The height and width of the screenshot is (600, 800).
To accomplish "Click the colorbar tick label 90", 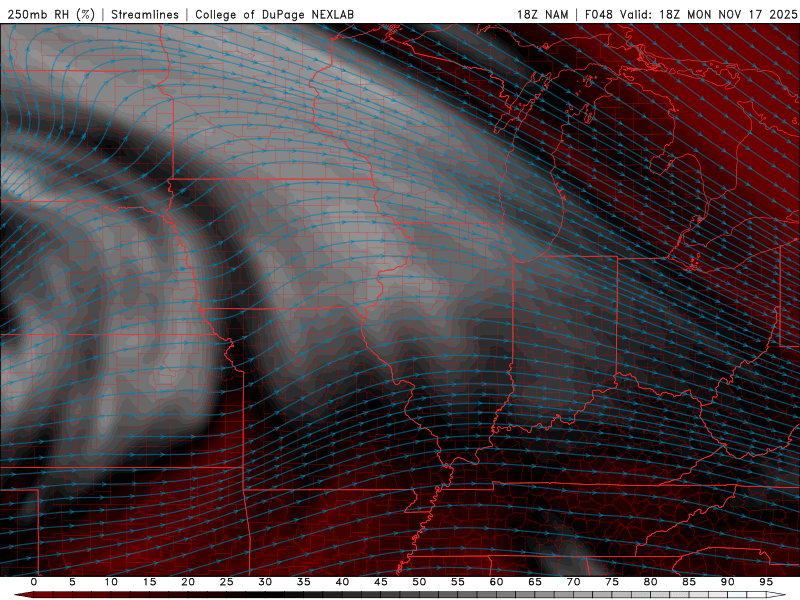I will pyautogui.click(x=727, y=582).
